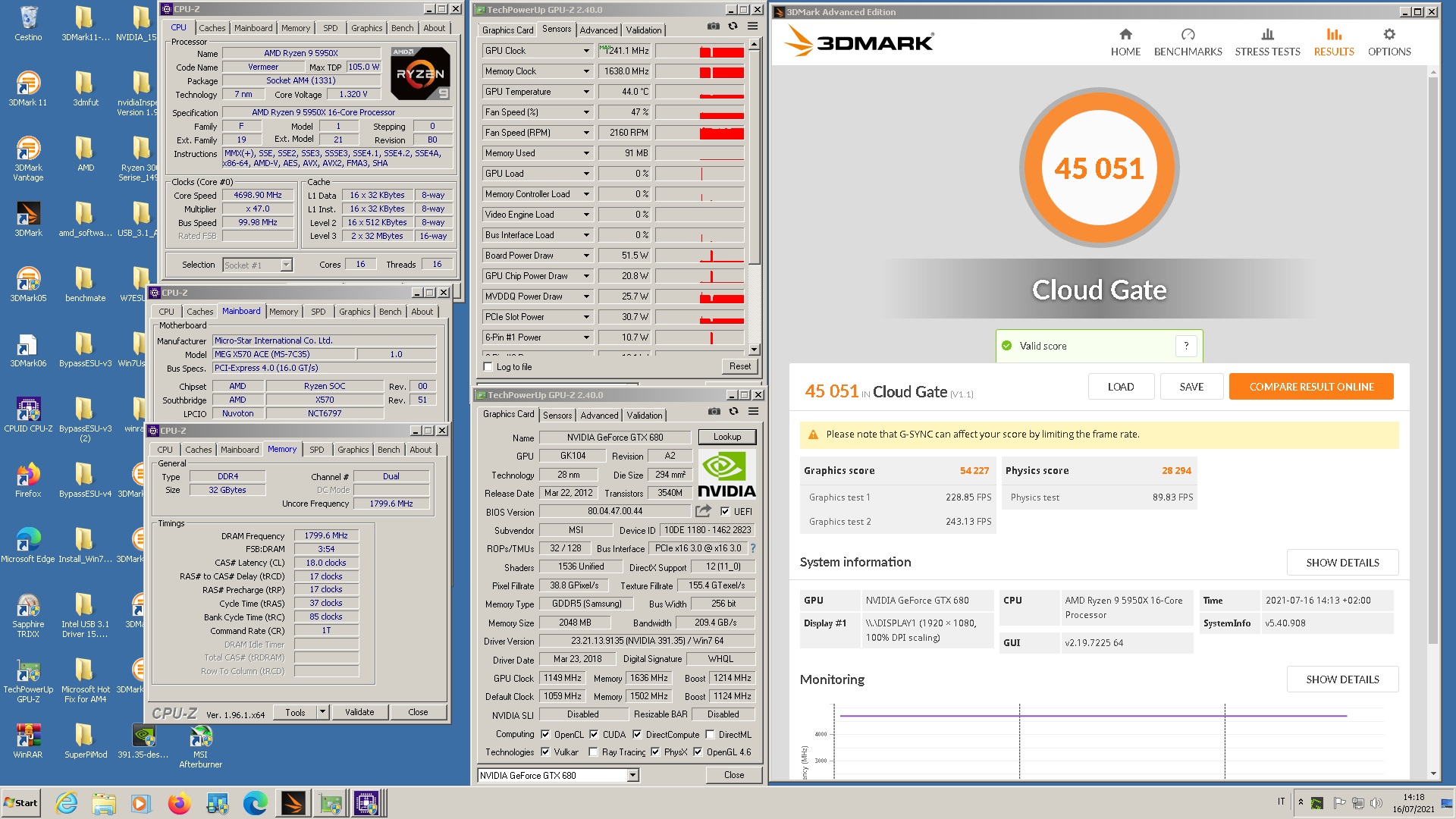Open TechPowerUp GPU-Z desktop shortcut

click(28, 681)
